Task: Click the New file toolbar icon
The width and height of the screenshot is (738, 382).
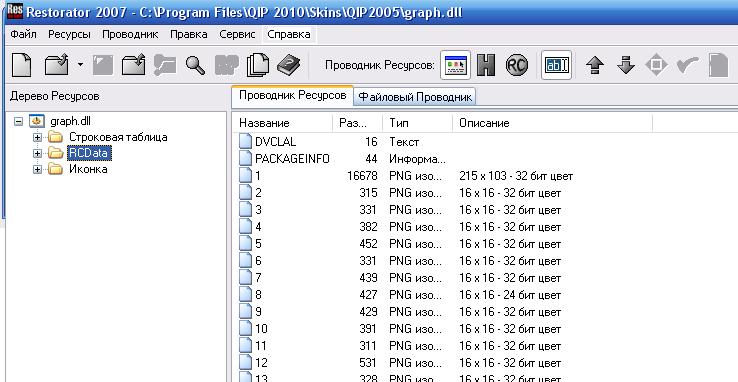Action: tap(21, 65)
